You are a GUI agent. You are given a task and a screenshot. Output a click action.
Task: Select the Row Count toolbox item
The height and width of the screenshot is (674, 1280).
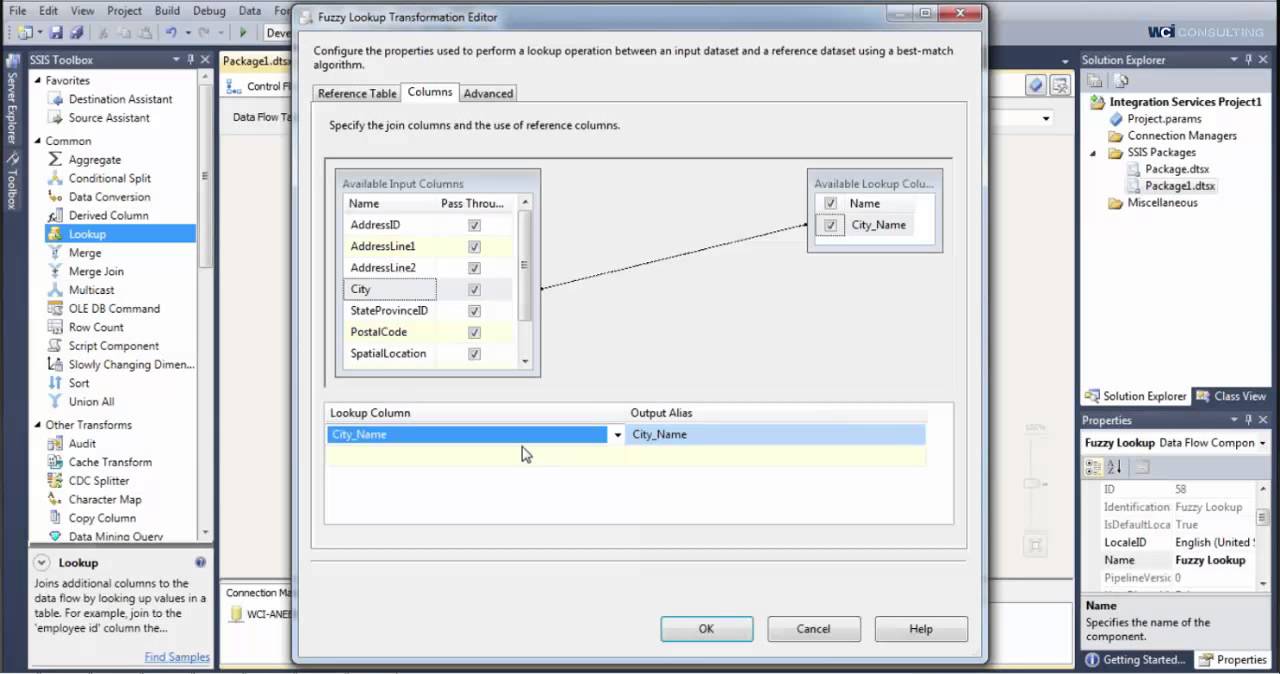(96, 327)
